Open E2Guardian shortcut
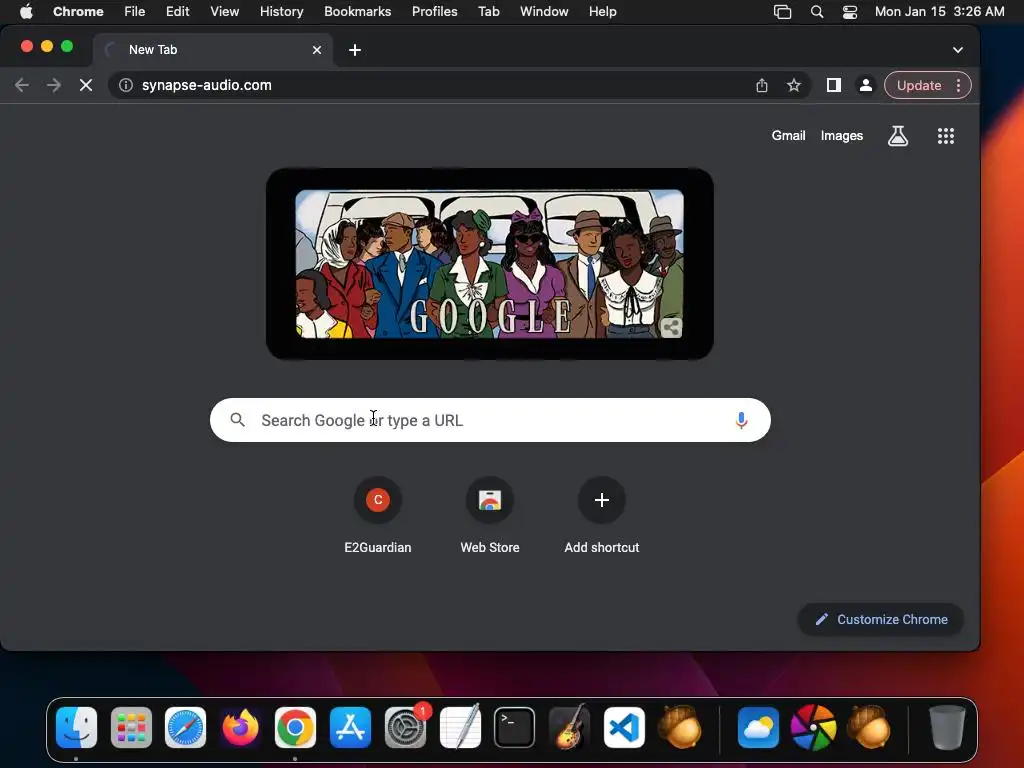1024x768 pixels. click(377, 516)
